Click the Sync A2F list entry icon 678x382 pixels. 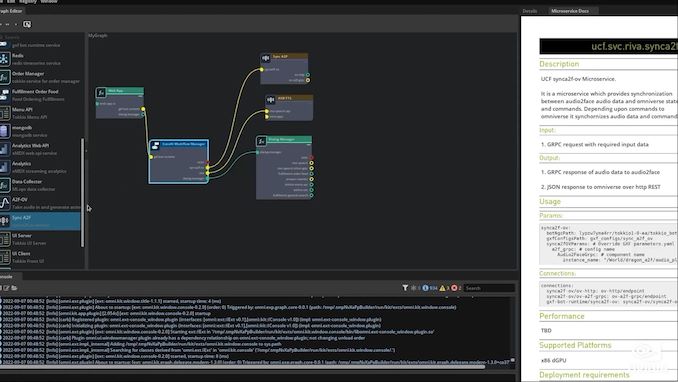pos(4,221)
